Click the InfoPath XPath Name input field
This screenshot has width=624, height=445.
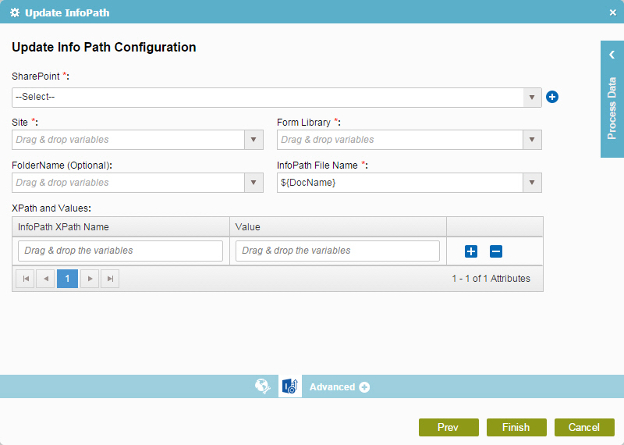click(120, 251)
